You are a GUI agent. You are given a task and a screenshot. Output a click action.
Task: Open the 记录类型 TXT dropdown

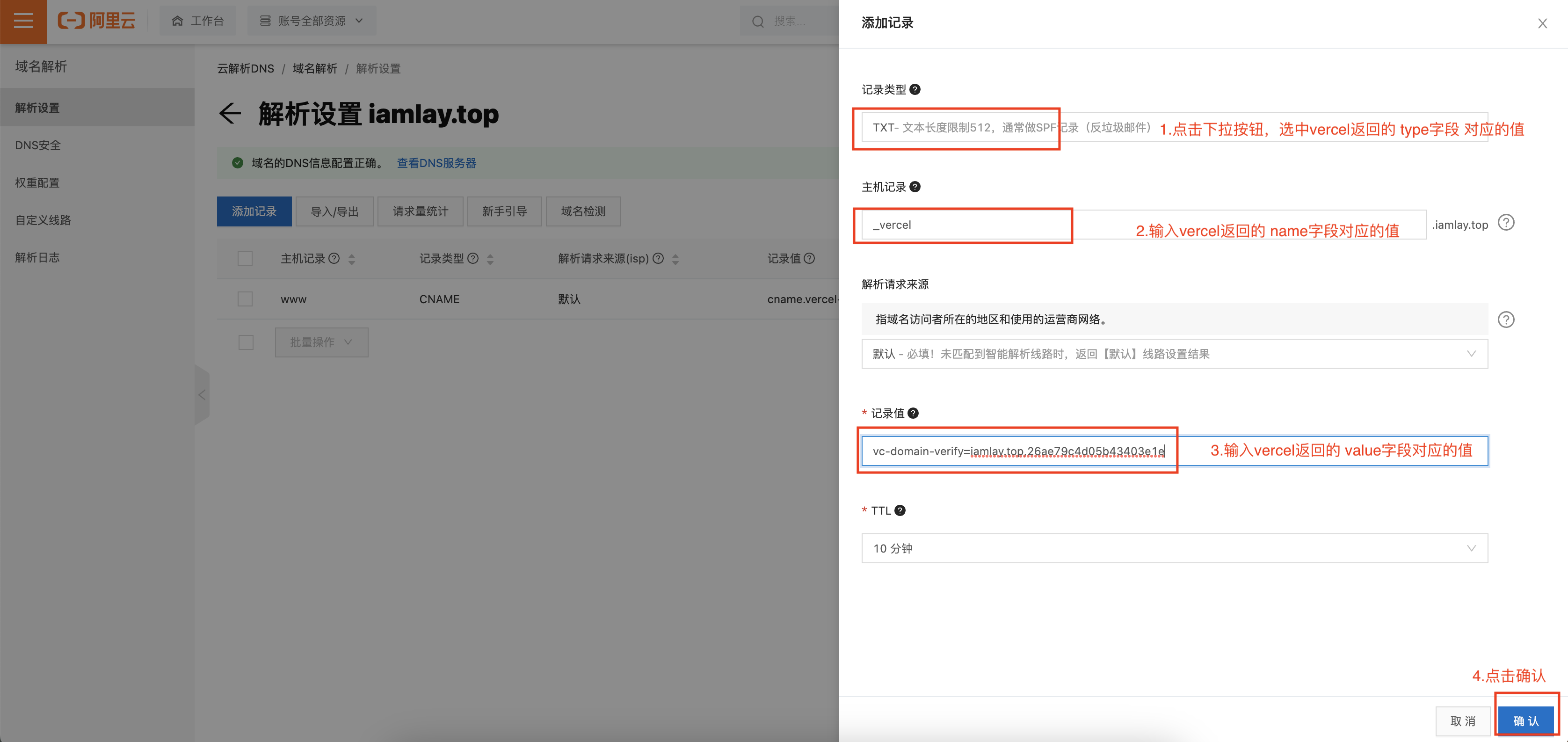[1174, 127]
